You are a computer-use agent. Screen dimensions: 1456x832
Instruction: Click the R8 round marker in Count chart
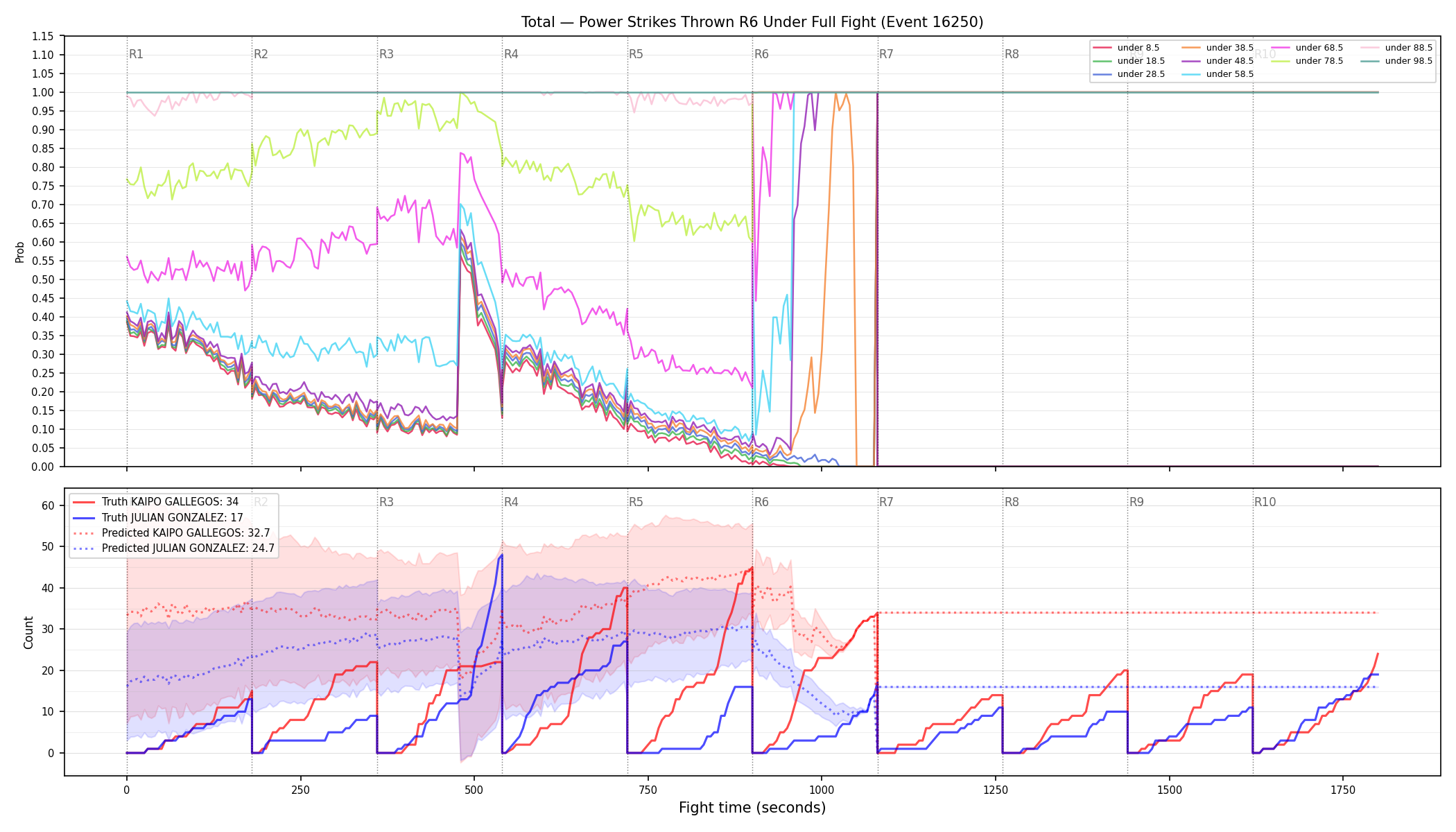pyautogui.click(x=1012, y=502)
